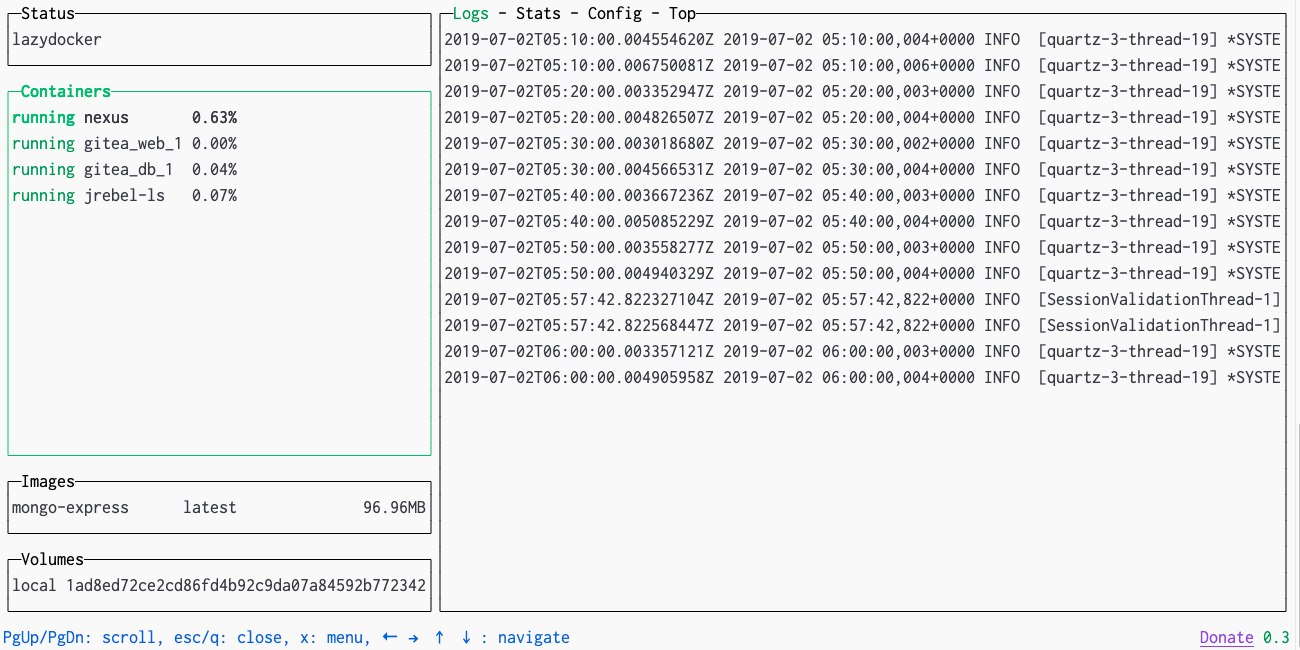Select the local volume entry
Screen dimensions: 1300x650
(218, 585)
